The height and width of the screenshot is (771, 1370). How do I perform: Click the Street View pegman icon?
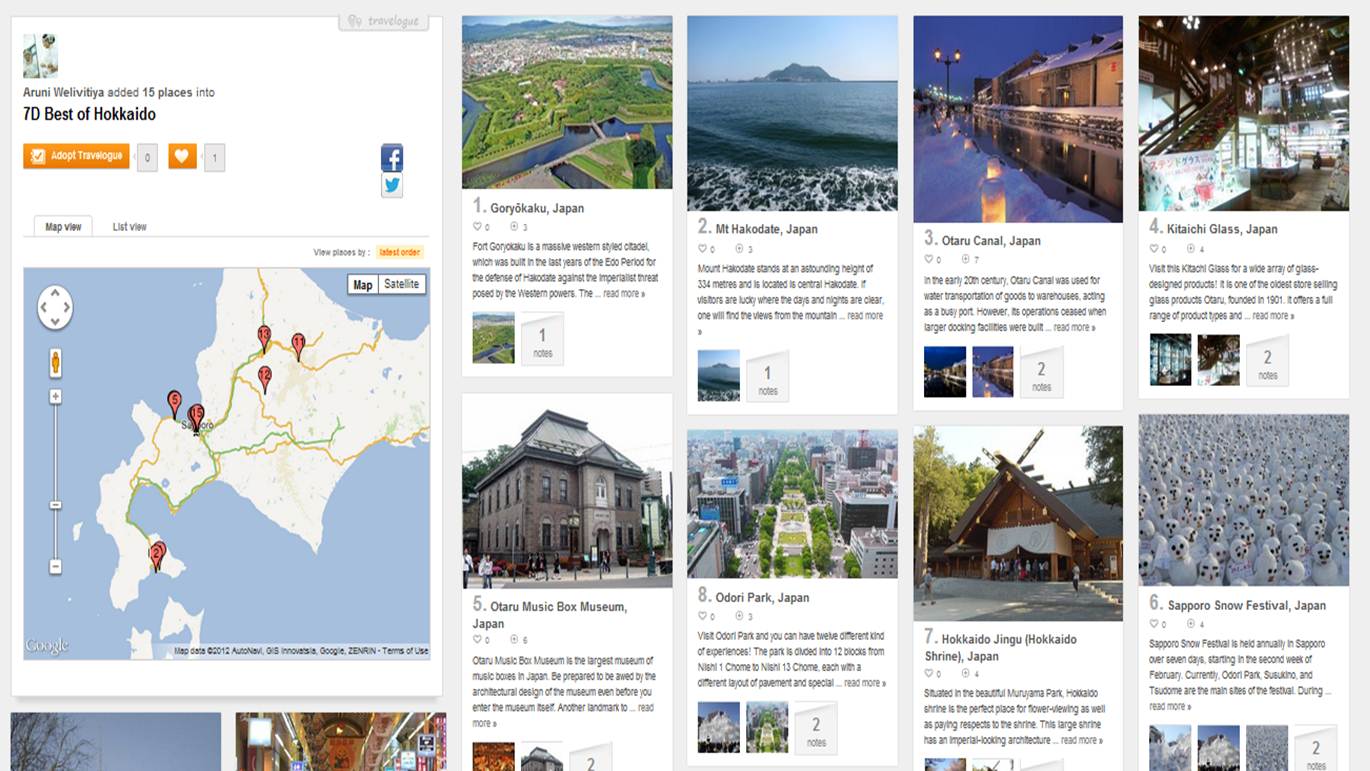click(55, 363)
